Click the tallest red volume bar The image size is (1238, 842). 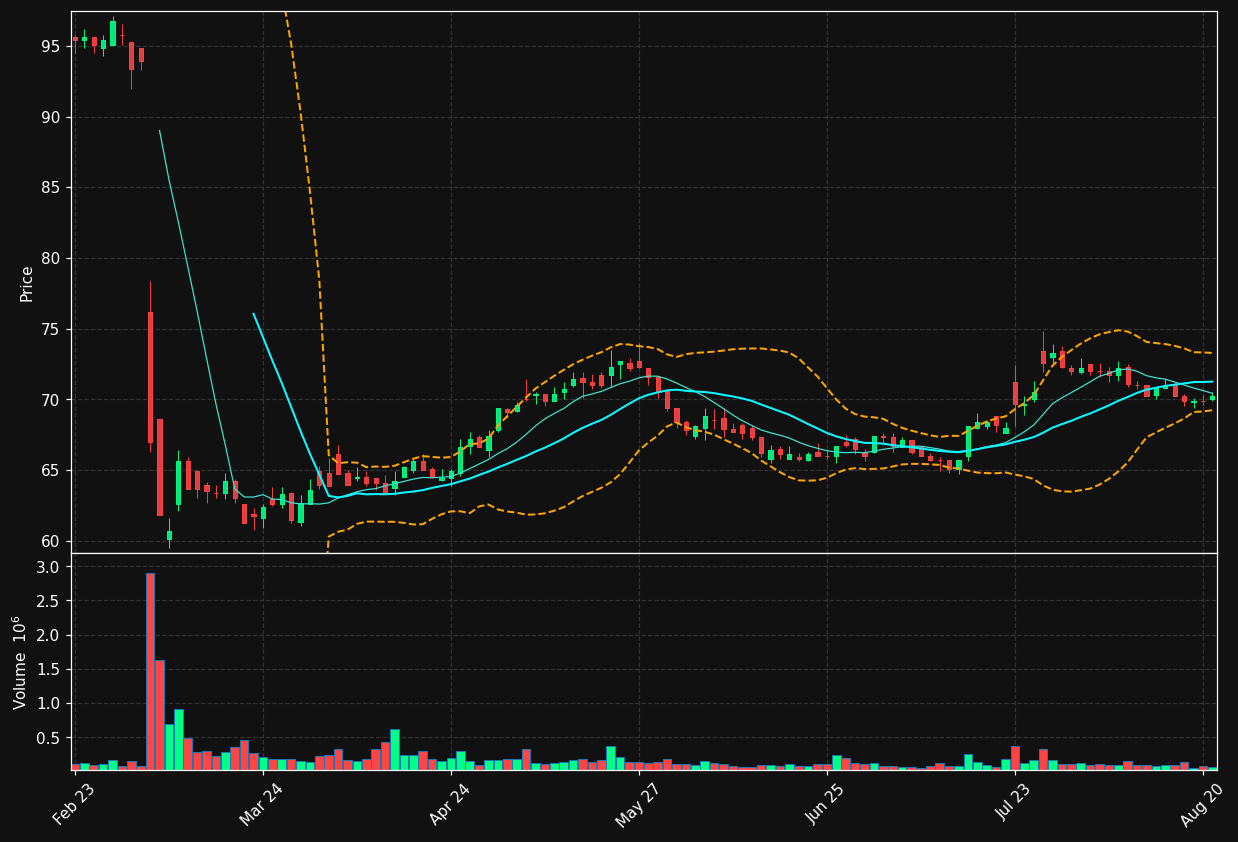tap(150, 671)
